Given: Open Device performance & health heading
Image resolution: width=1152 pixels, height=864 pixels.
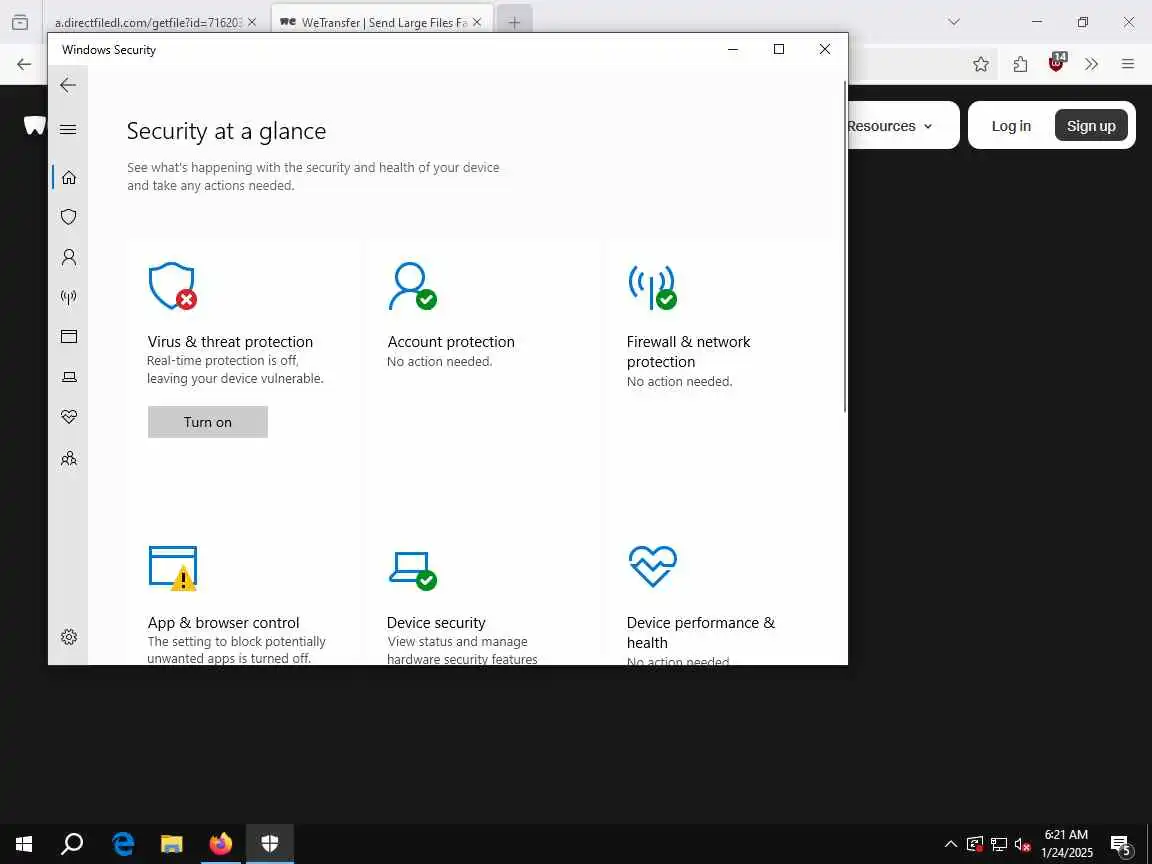Looking at the screenshot, I should tap(700, 633).
